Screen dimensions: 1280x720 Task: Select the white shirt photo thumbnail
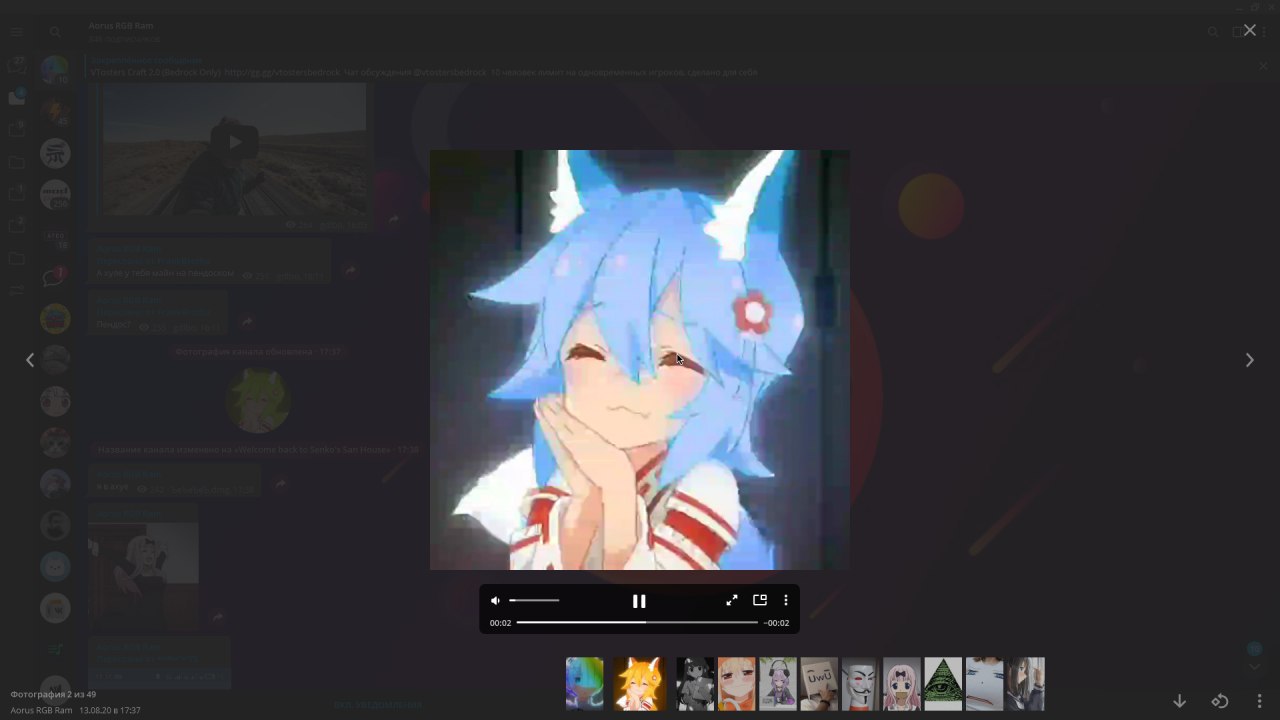click(x=984, y=684)
